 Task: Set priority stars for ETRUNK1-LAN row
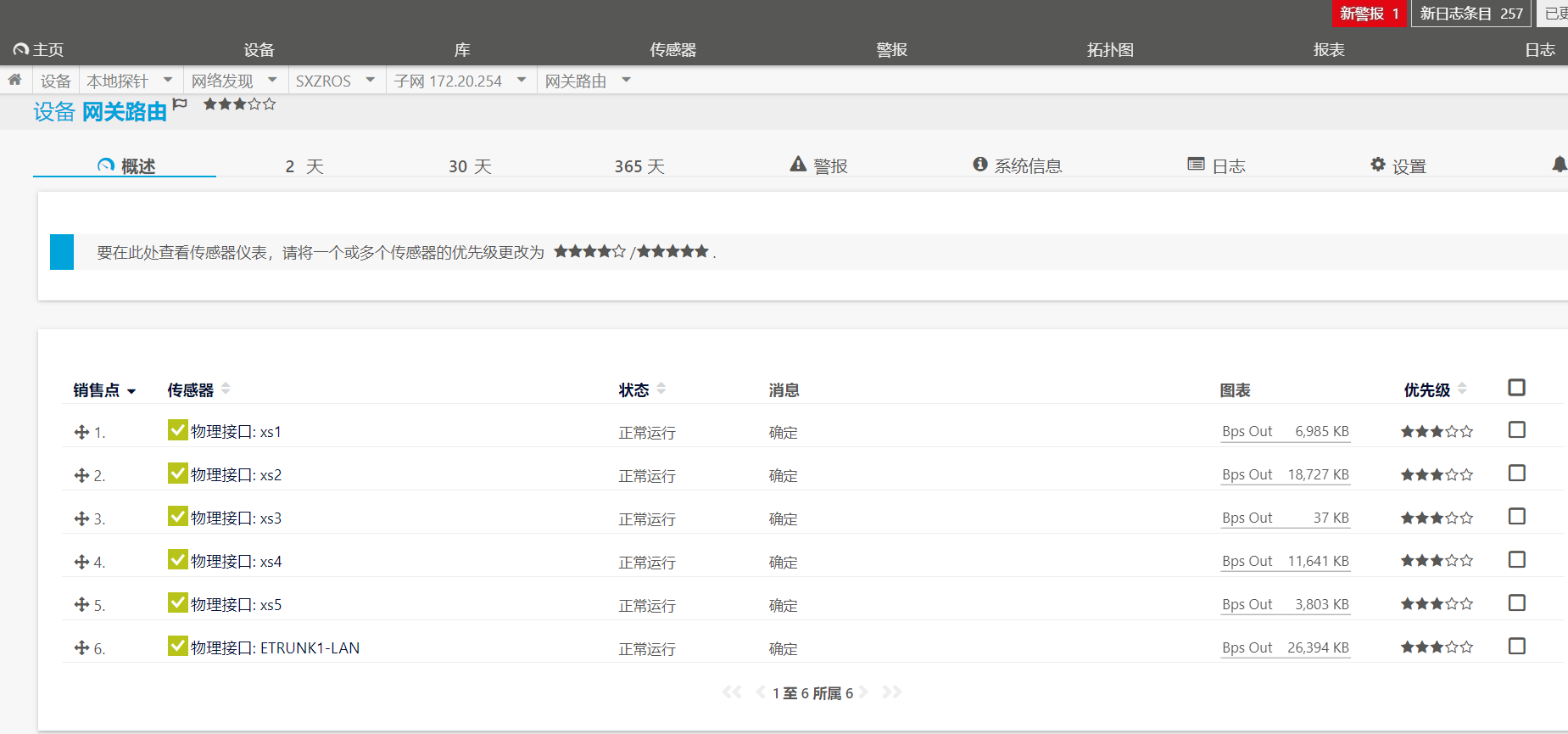pos(1437,647)
